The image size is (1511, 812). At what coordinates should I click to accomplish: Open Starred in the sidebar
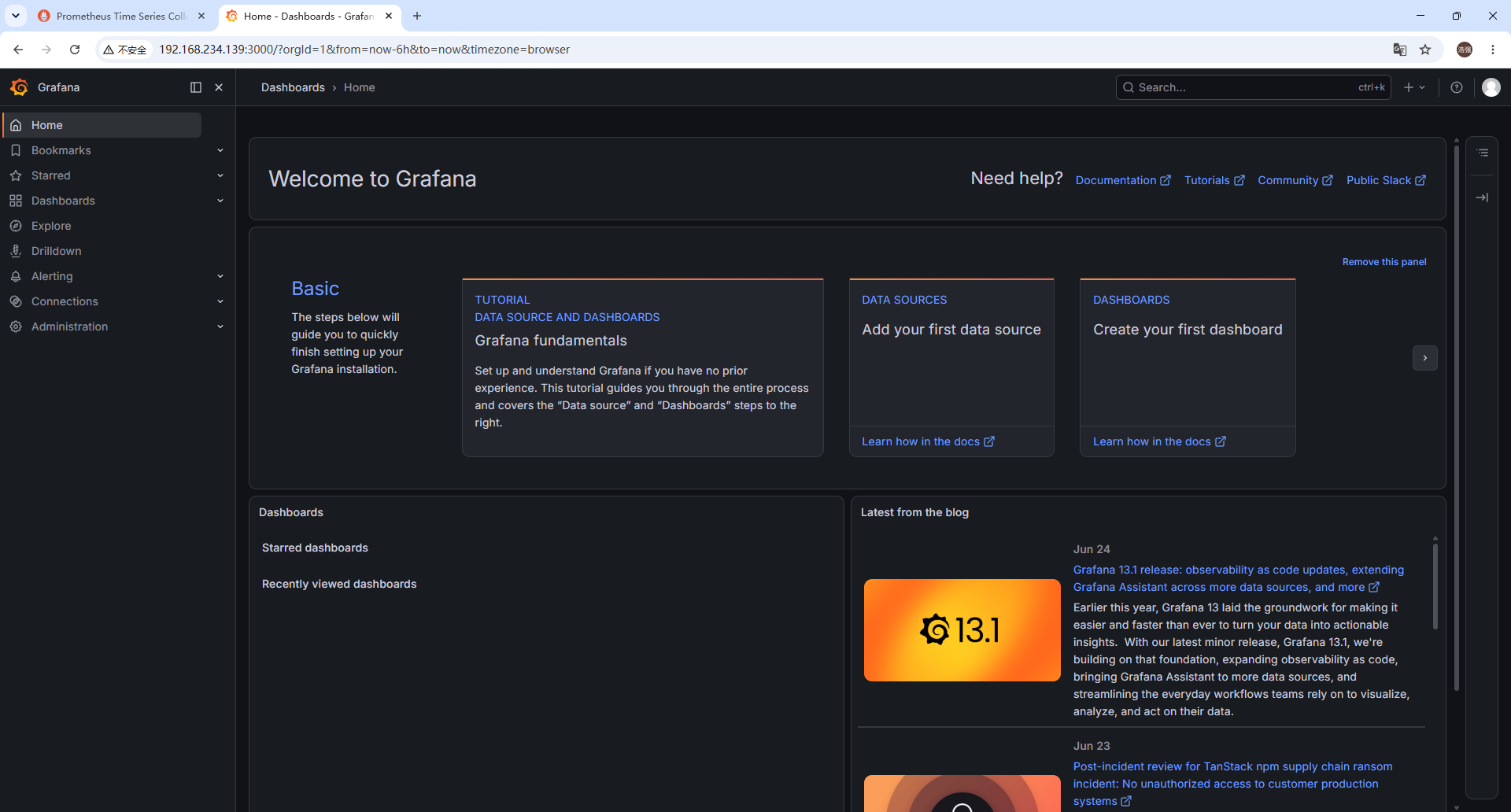[x=51, y=175]
